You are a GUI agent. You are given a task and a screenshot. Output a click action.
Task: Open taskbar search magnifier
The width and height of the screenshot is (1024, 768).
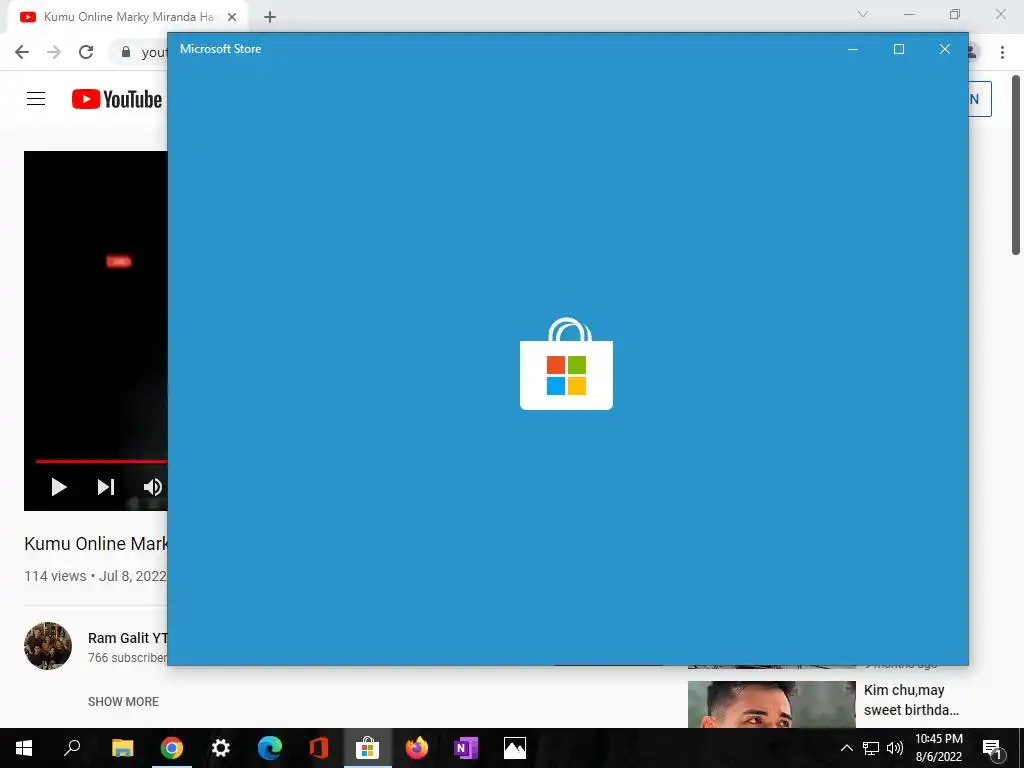point(72,748)
